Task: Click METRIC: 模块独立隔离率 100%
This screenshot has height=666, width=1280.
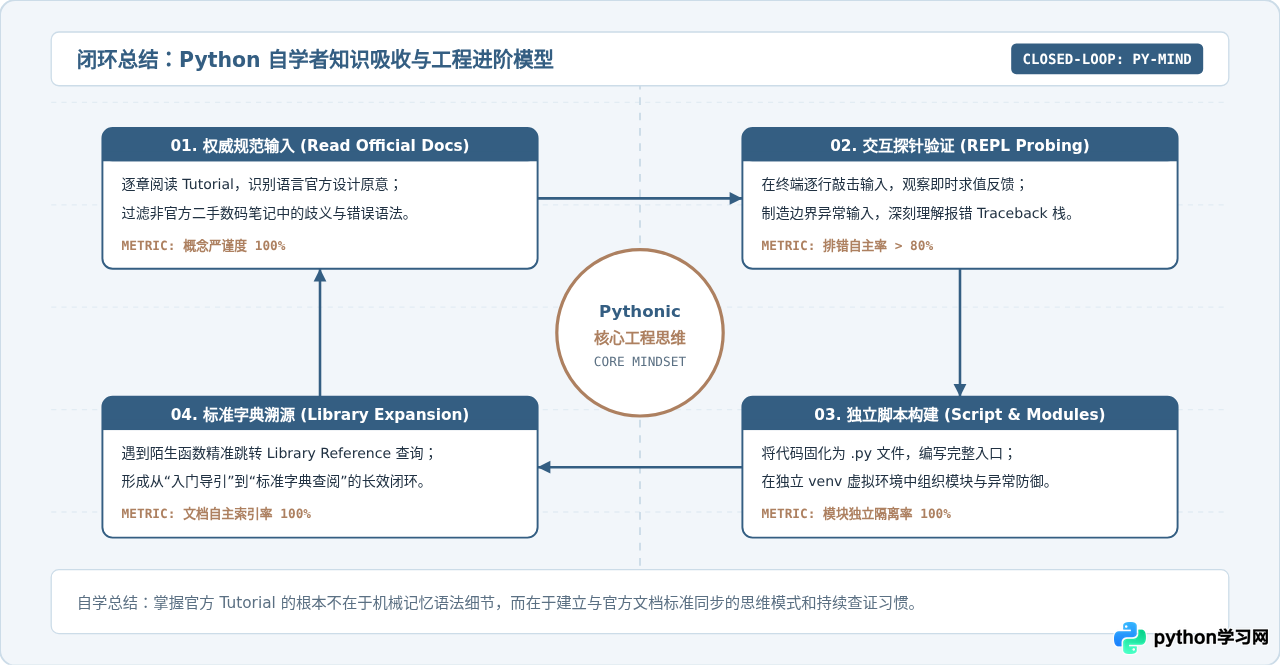Action: 856,514
